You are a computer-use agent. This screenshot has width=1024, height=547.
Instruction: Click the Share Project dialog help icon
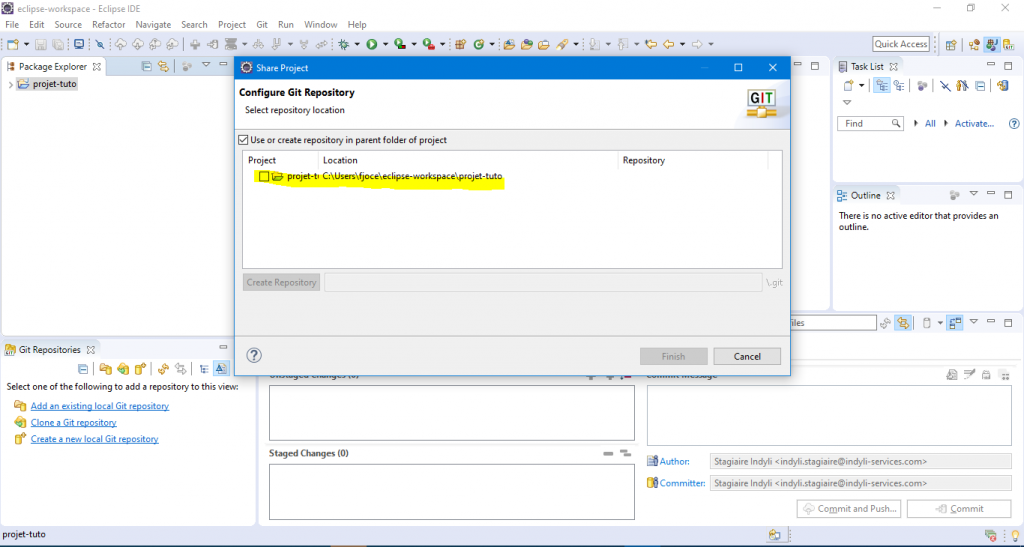coord(254,355)
